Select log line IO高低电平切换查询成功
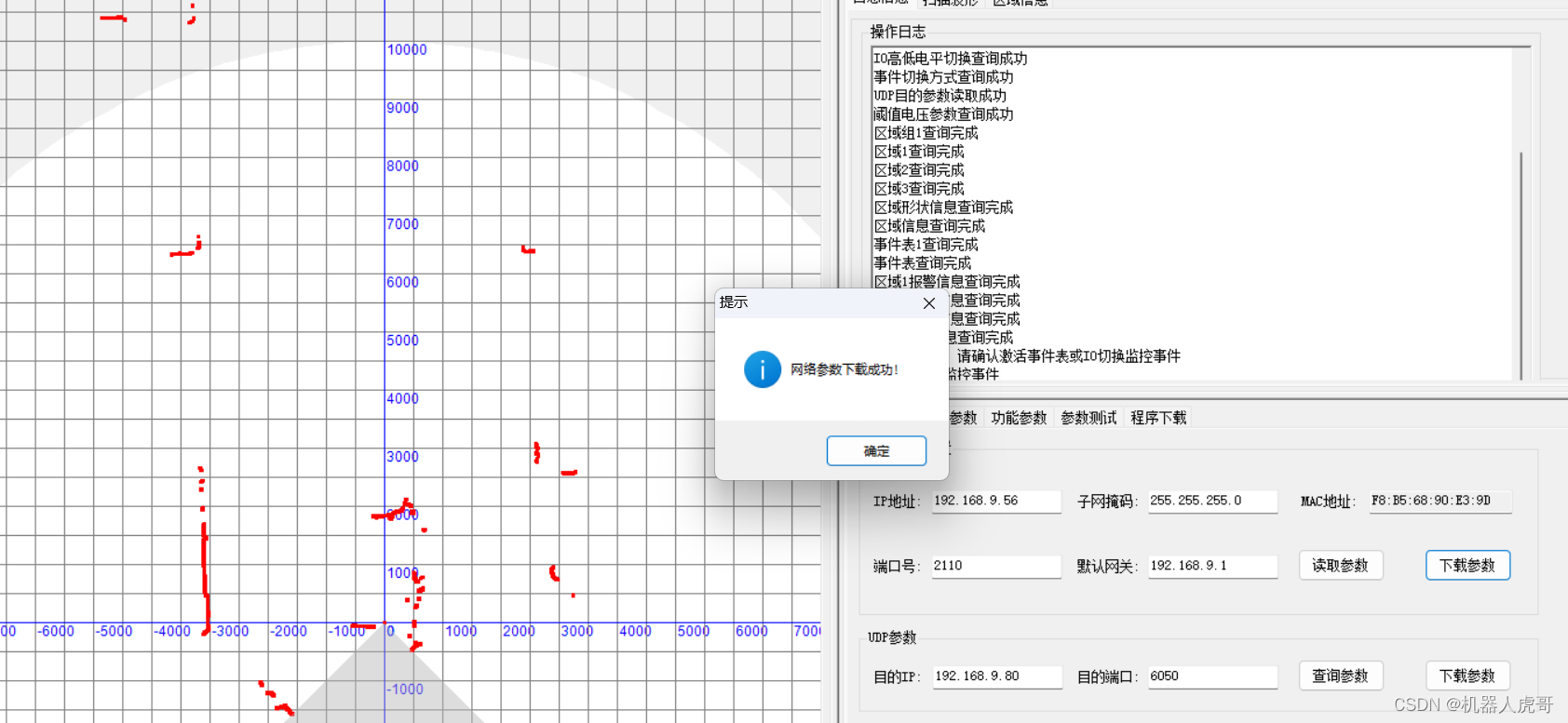This screenshot has height=723, width=1568. click(950, 59)
